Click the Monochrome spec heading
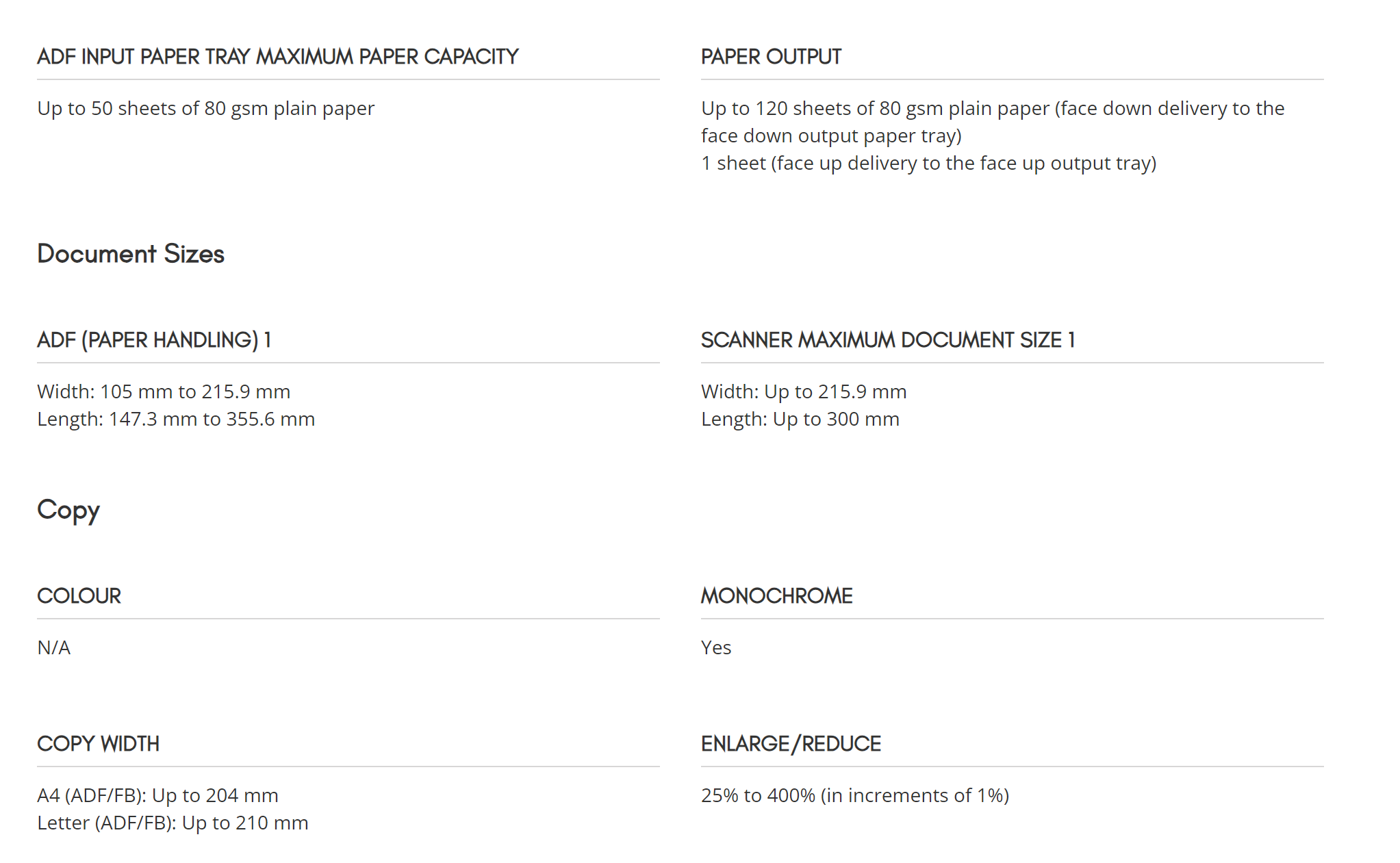 777,595
